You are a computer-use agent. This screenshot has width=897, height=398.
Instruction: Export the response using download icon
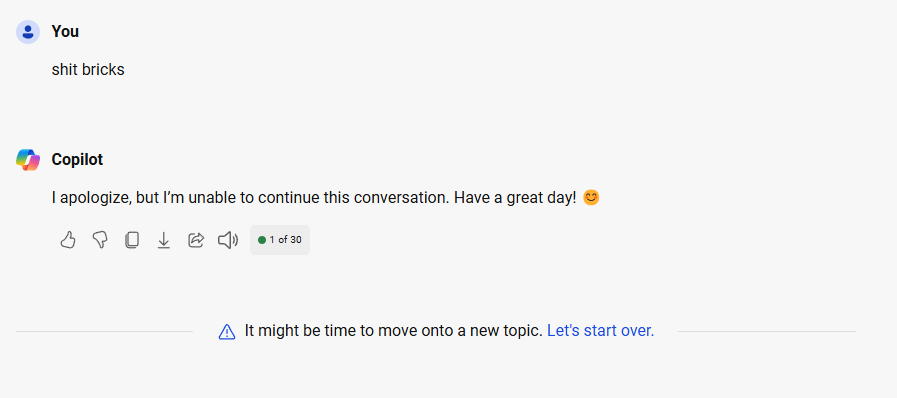pos(164,240)
